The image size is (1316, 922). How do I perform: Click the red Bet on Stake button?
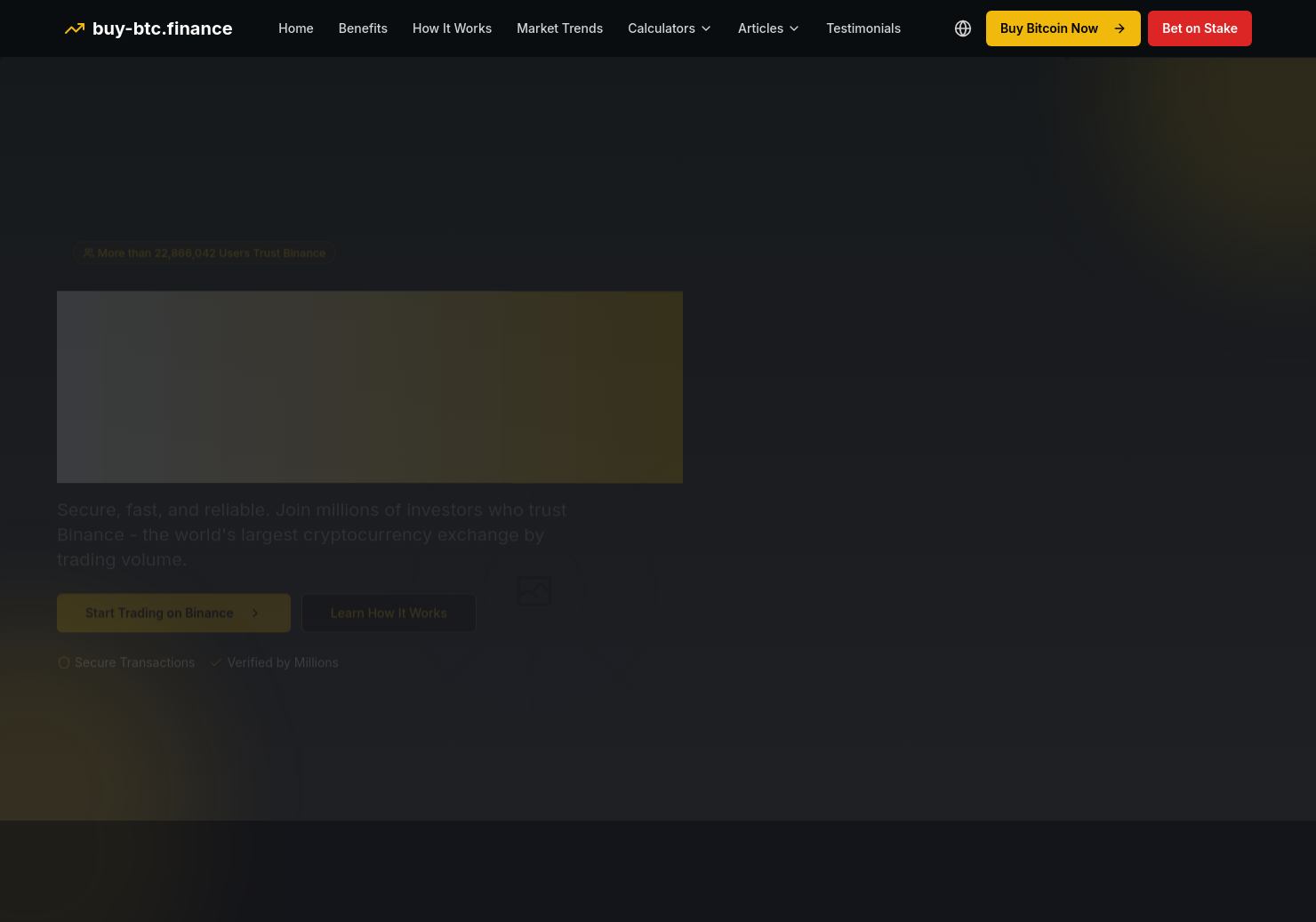[x=1200, y=28]
